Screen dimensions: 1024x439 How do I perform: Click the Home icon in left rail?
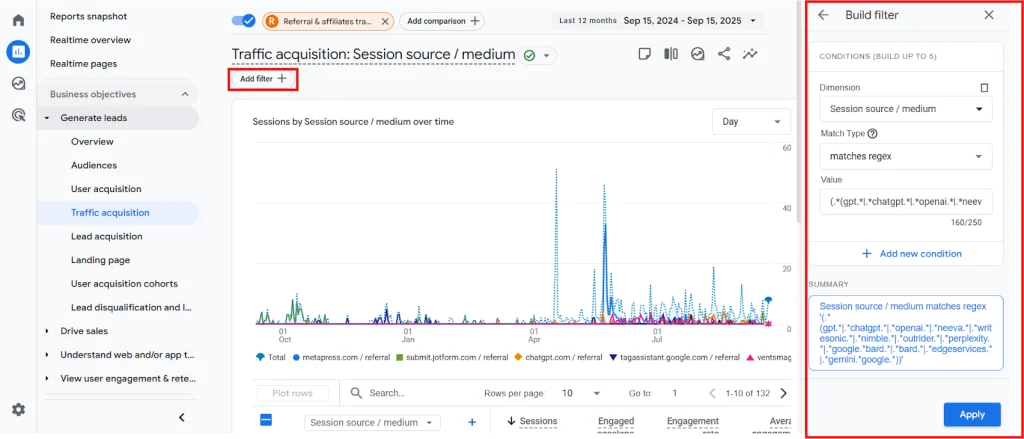(18, 20)
